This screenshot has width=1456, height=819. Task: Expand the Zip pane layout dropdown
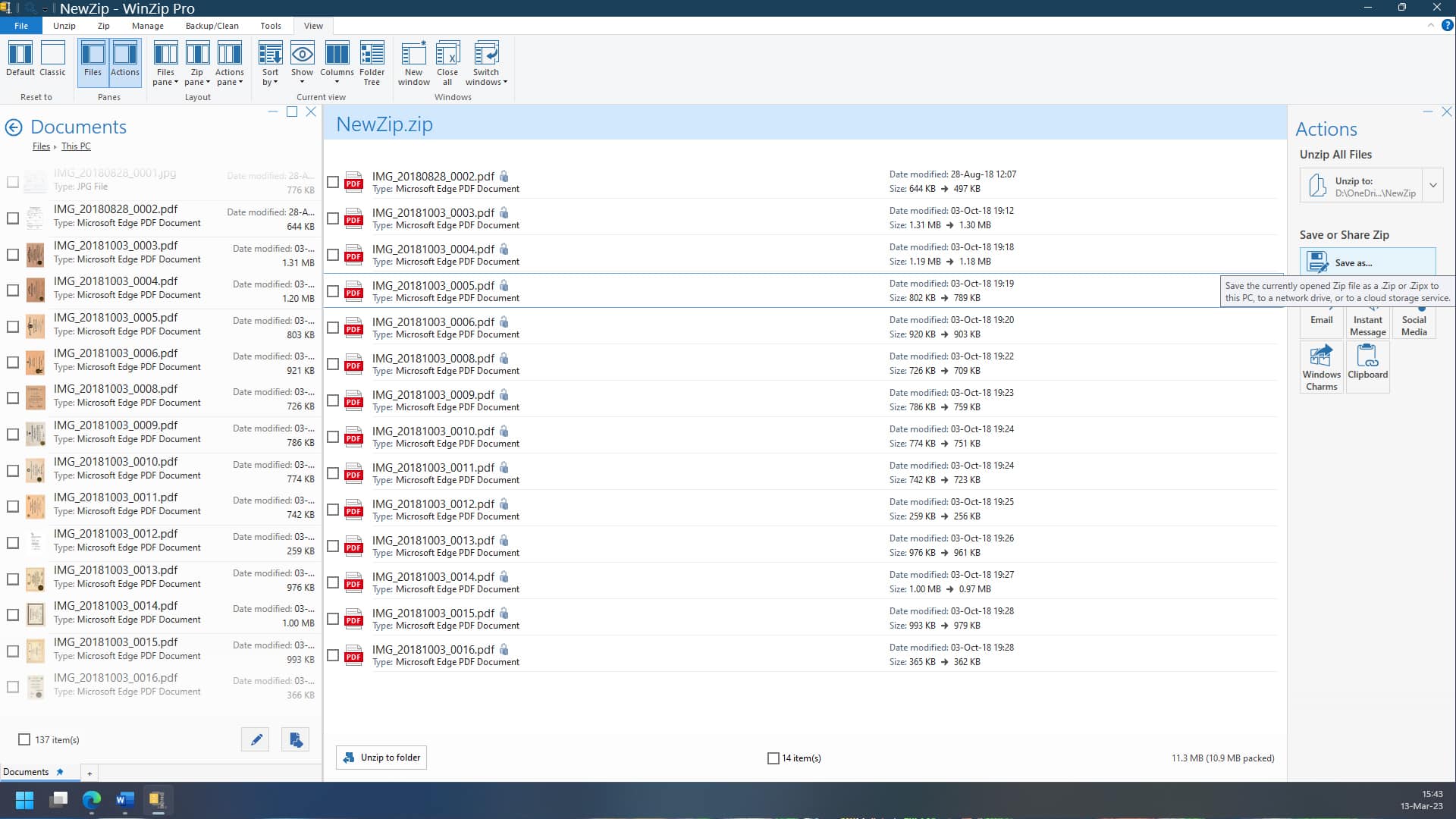(x=197, y=63)
